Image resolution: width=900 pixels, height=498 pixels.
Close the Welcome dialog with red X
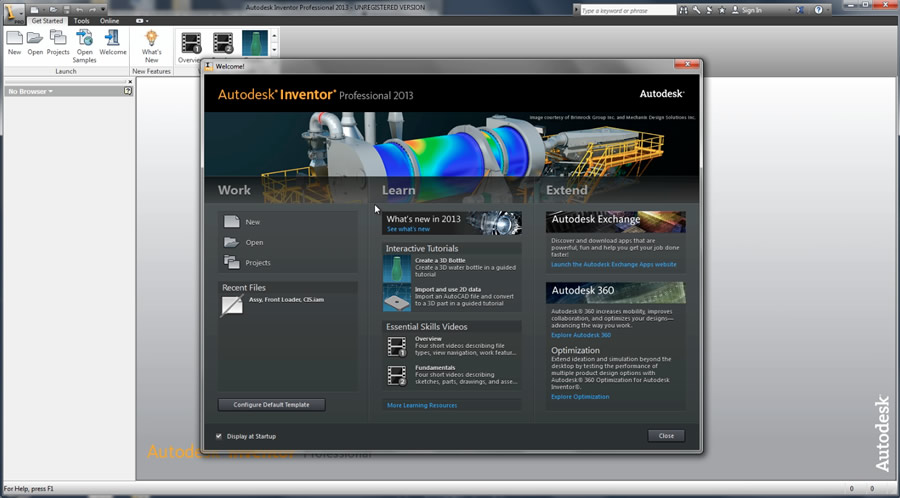[686, 64]
